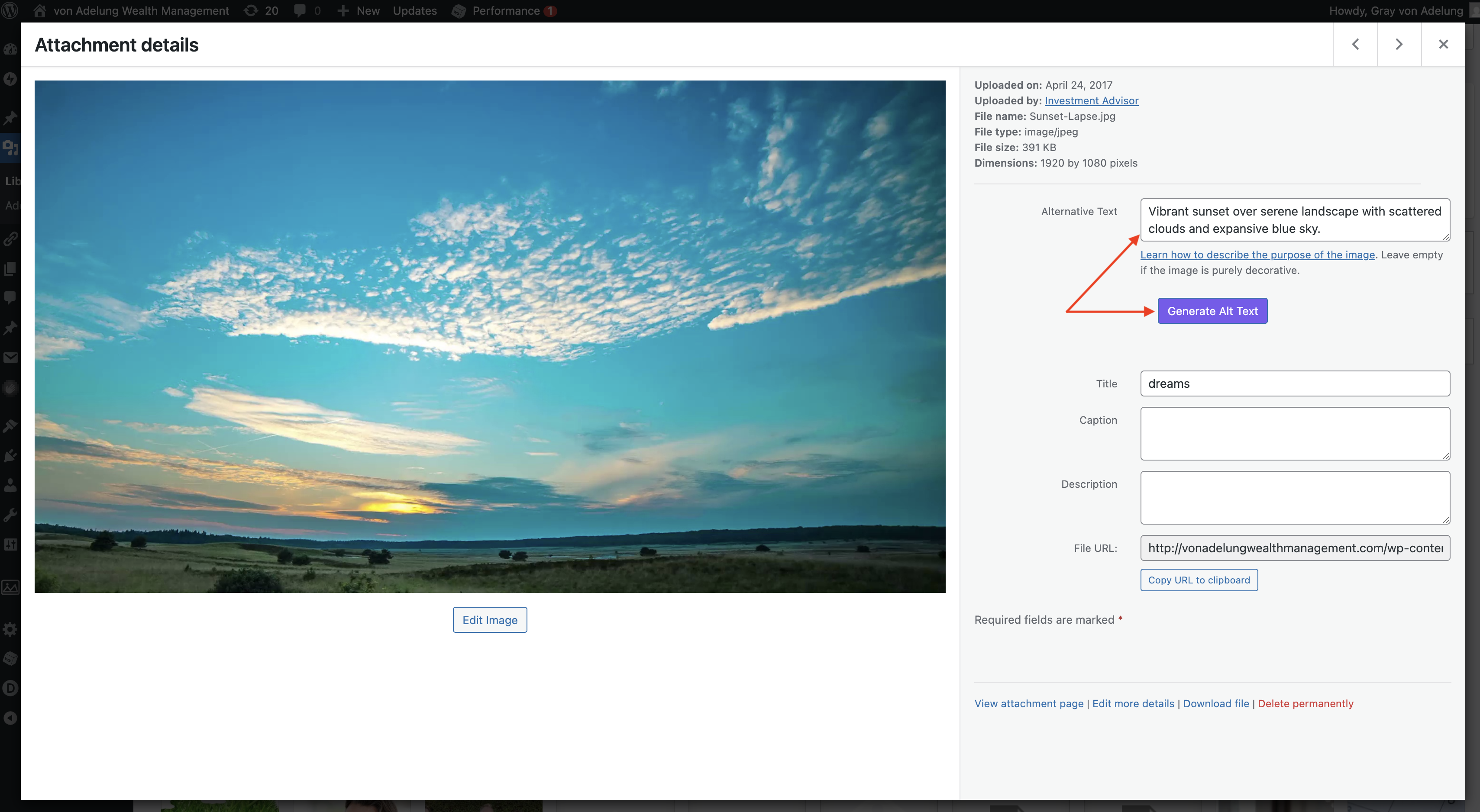Click Copy URL to clipboard button
This screenshot has width=1480, height=812.
(1199, 580)
